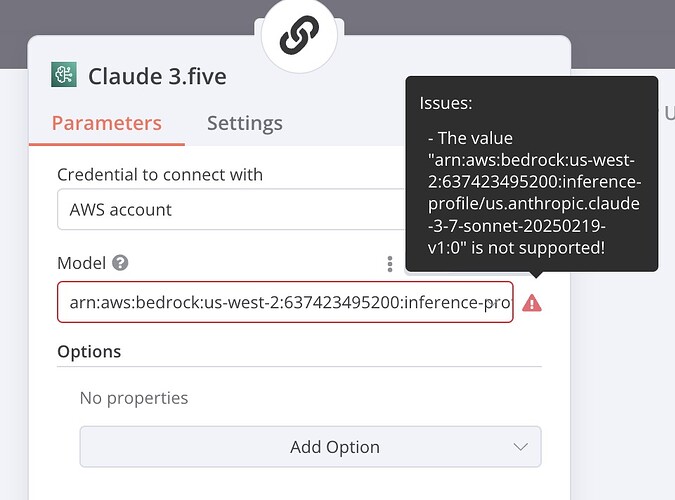Image resolution: width=675 pixels, height=500 pixels.
Task: Click the dimmed gray backdrop above the panel
Action: point(129,17)
